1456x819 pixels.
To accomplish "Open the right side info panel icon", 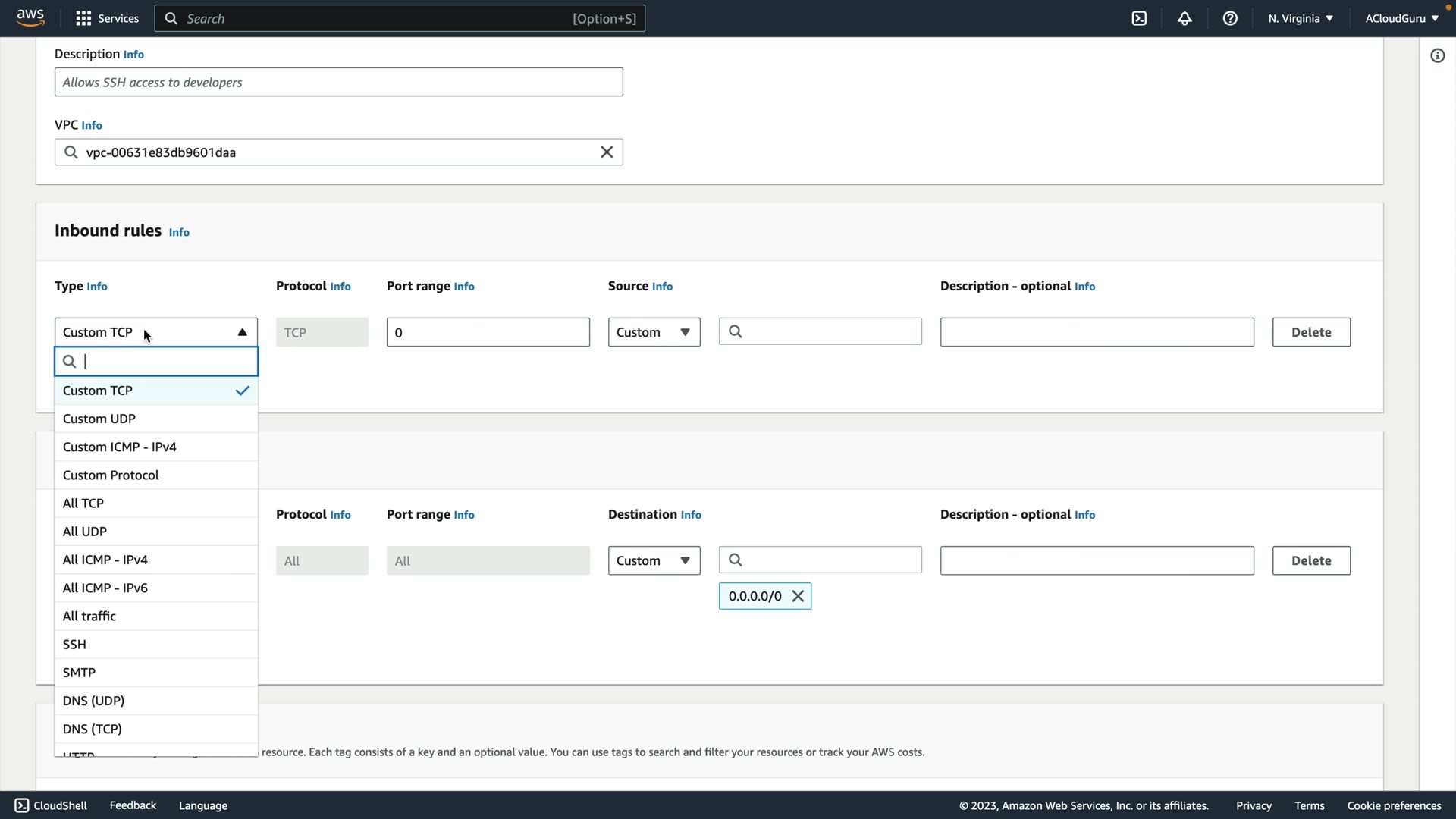I will coord(1437,55).
